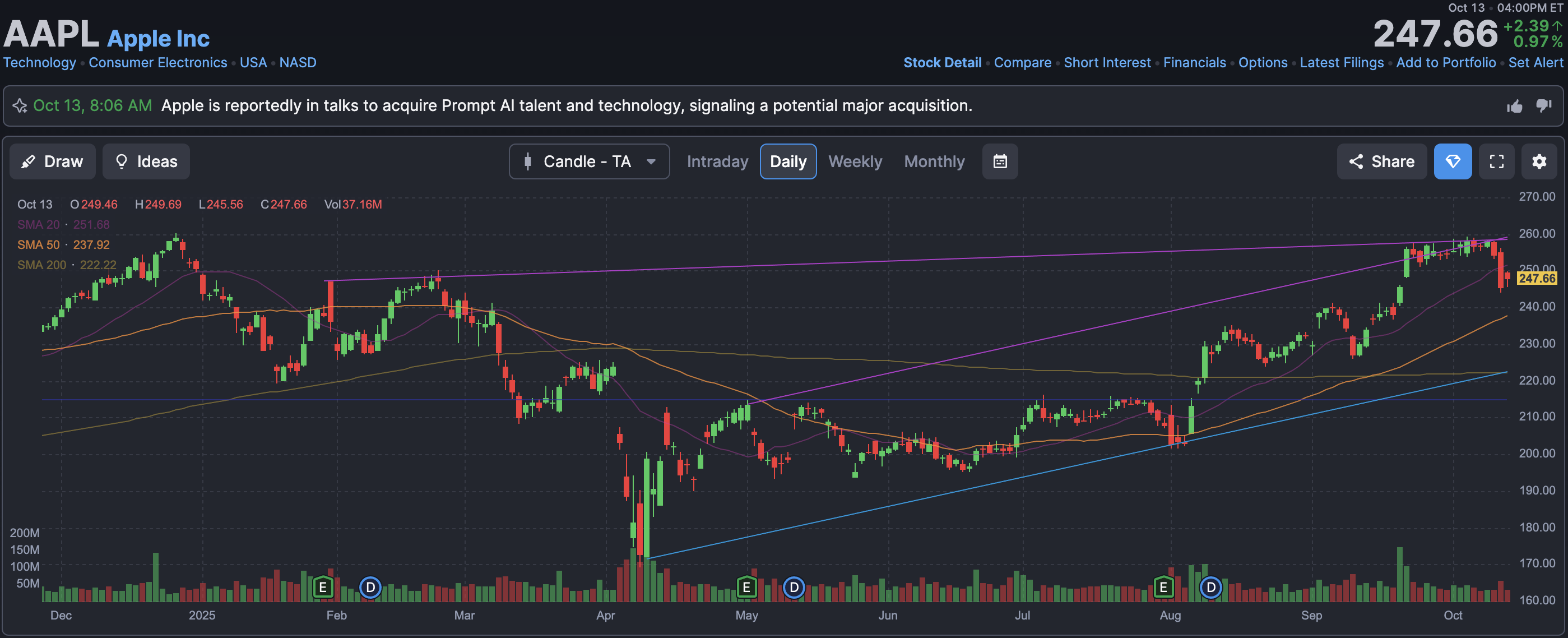The image size is (1568, 638).
Task: Expand the Candle - TA chart type dropdown
Action: tap(588, 161)
